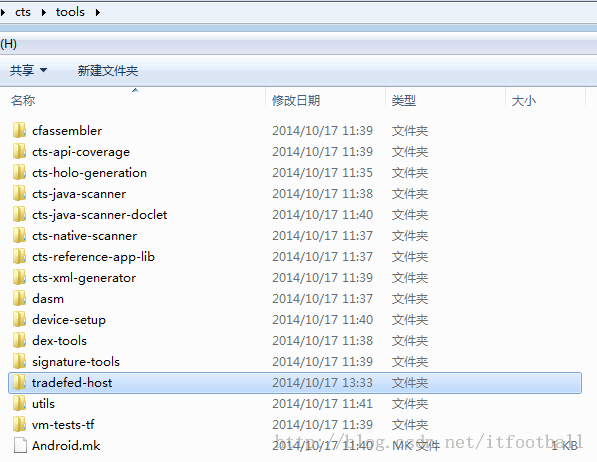597x462 pixels.
Task: Click the cts breadcrumb in address bar
Action: tap(23, 12)
